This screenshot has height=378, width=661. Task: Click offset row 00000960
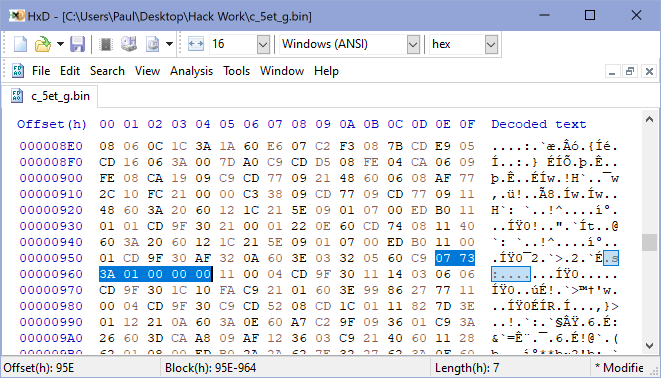click(51, 274)
